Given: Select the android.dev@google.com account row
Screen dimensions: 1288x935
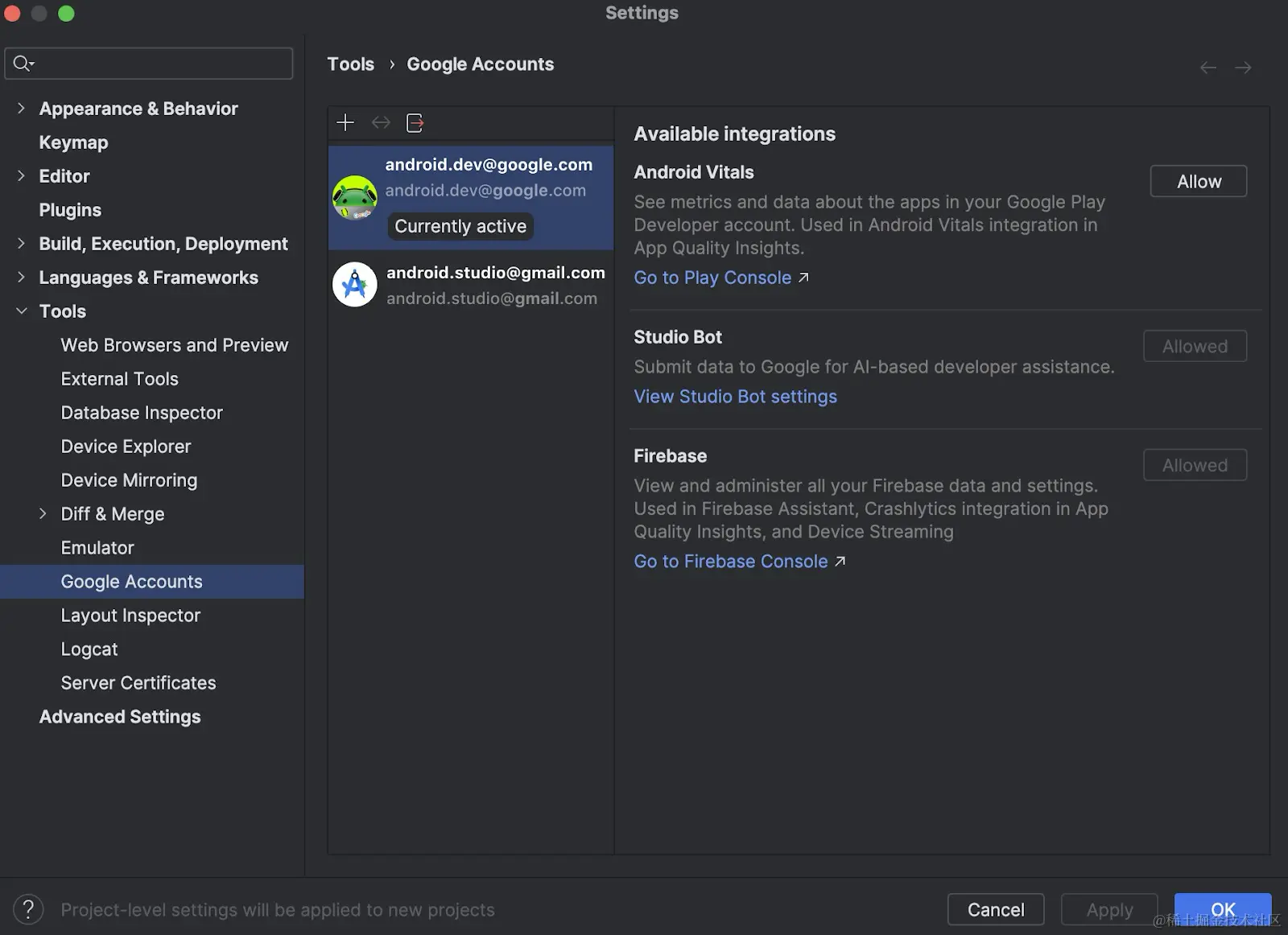Looking at the screenshot, I should click(x=471, y=197).
